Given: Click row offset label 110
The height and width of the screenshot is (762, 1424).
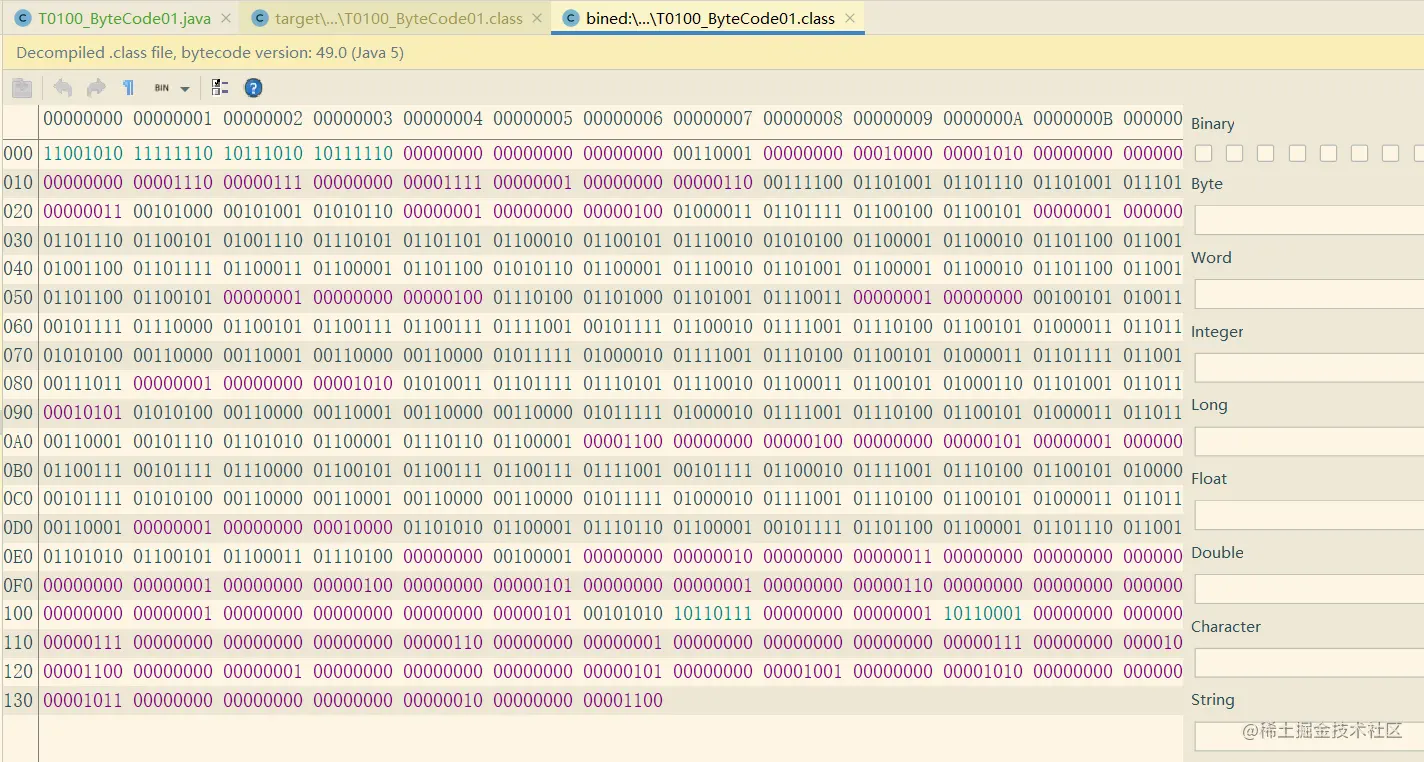Looking at the screenshot, I should pos(19,642).
